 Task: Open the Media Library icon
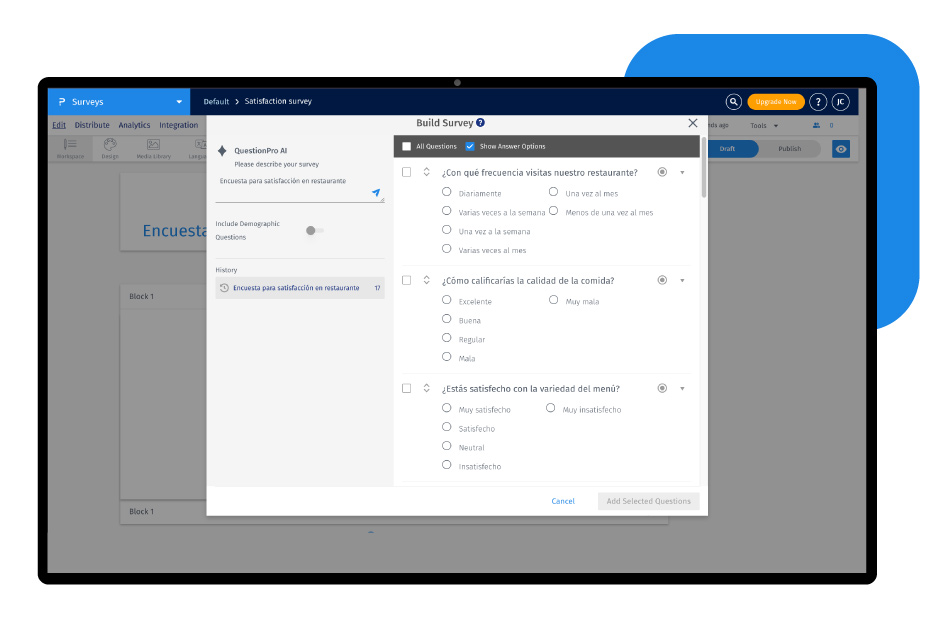click(154, 148)
